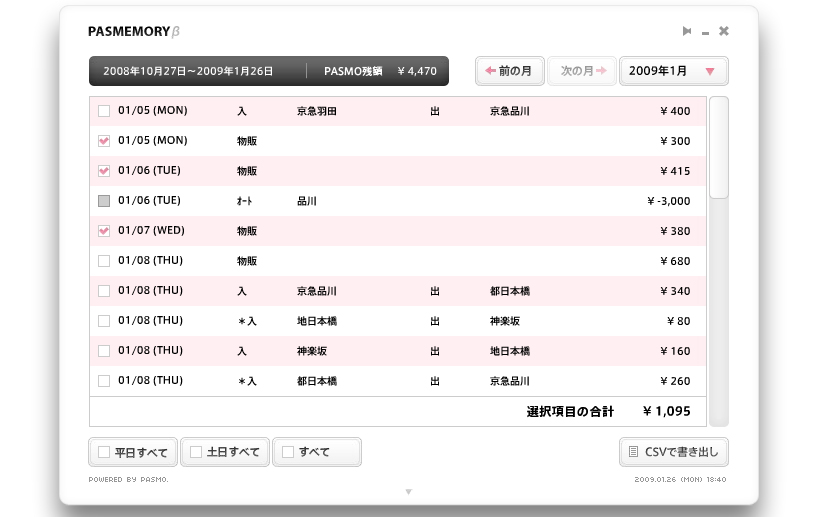Minimize the PASMEMORY window

(705, 33)
